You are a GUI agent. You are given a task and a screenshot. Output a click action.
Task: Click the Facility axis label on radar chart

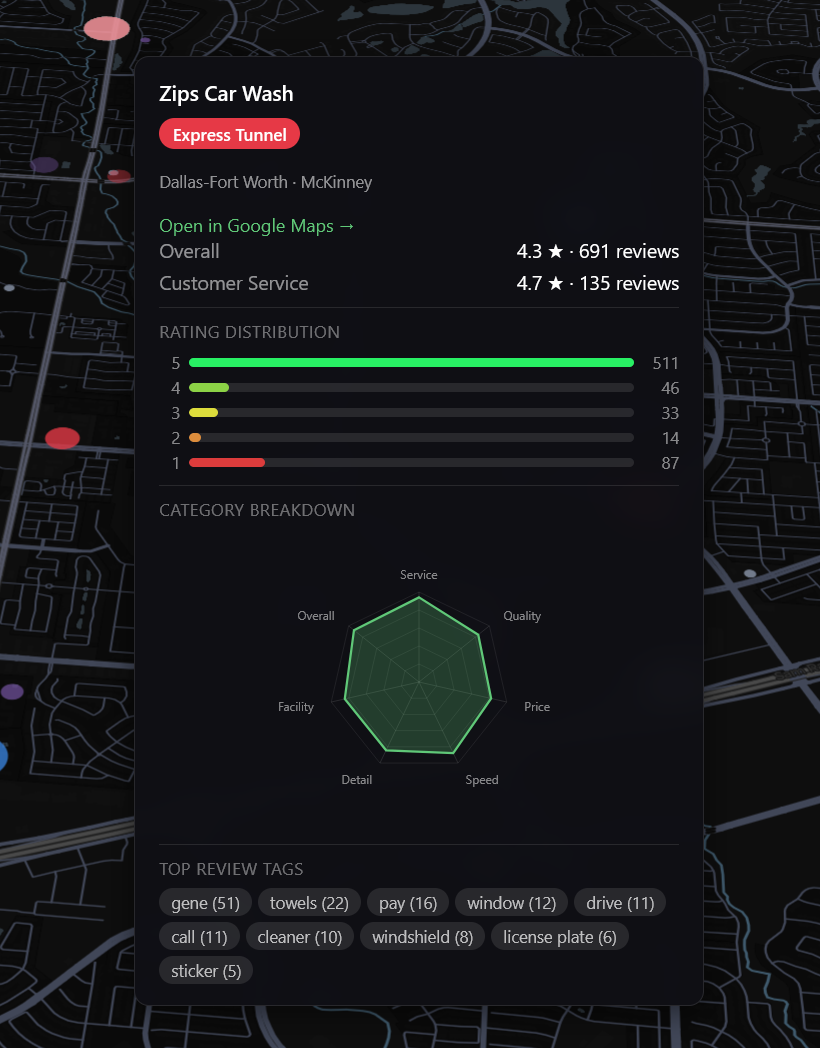point(295,706)
